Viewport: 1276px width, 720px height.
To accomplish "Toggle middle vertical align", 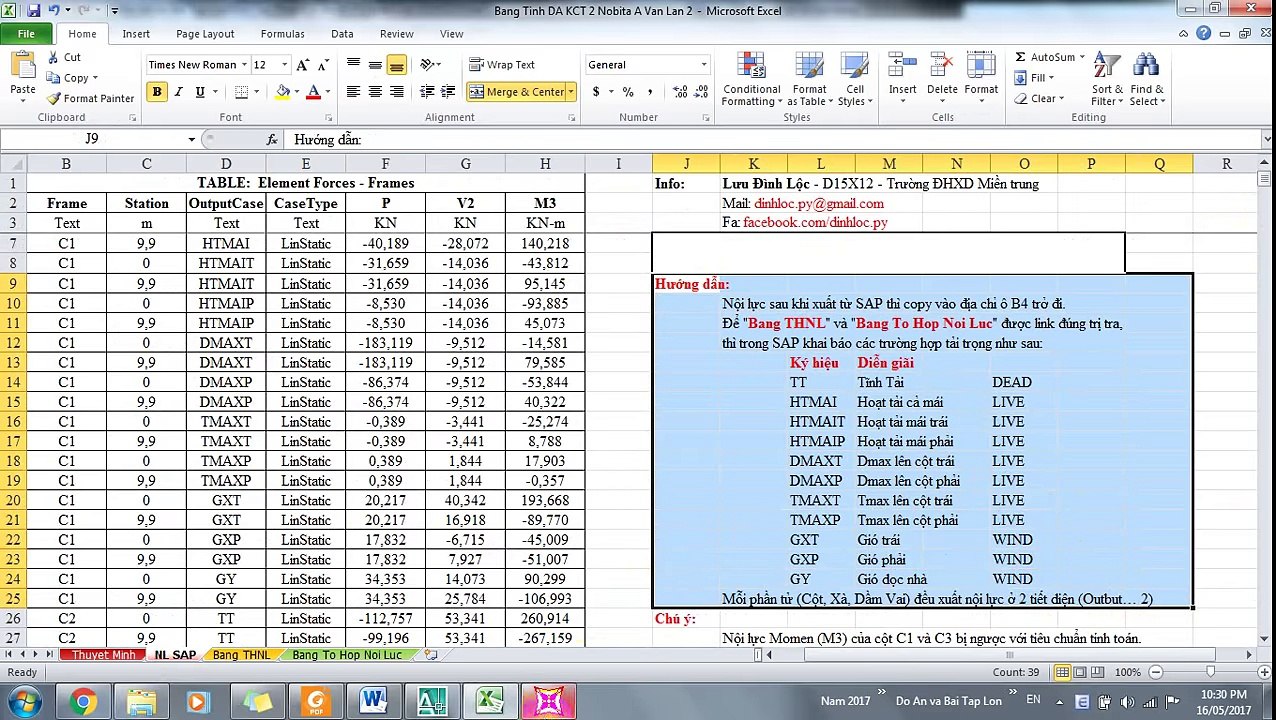I will point(375,65).
